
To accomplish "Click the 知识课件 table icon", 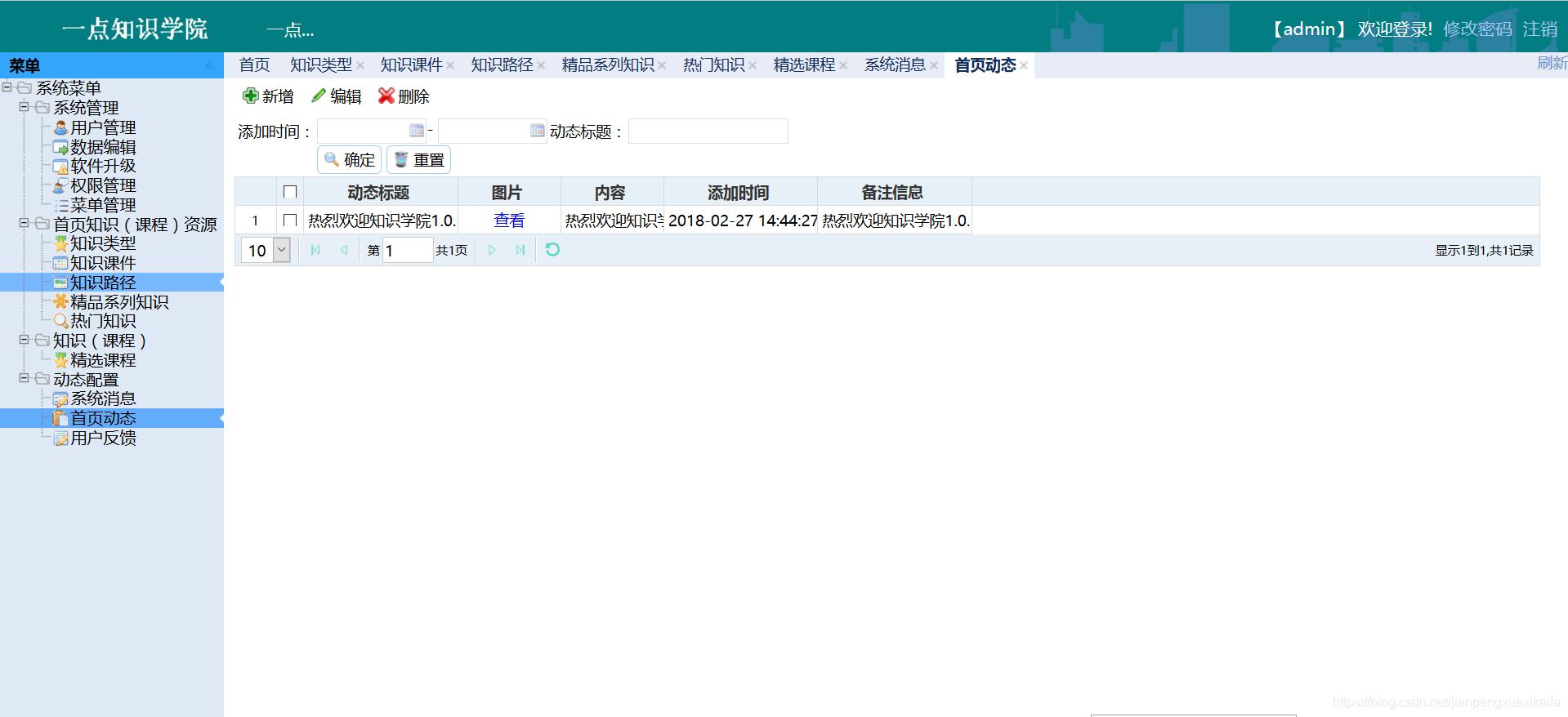I will (x=60, y=263).
